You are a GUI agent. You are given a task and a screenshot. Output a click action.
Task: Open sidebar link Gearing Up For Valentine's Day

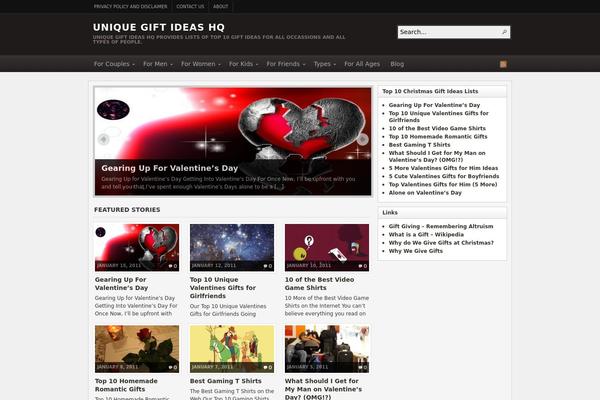tap(434, 105)
